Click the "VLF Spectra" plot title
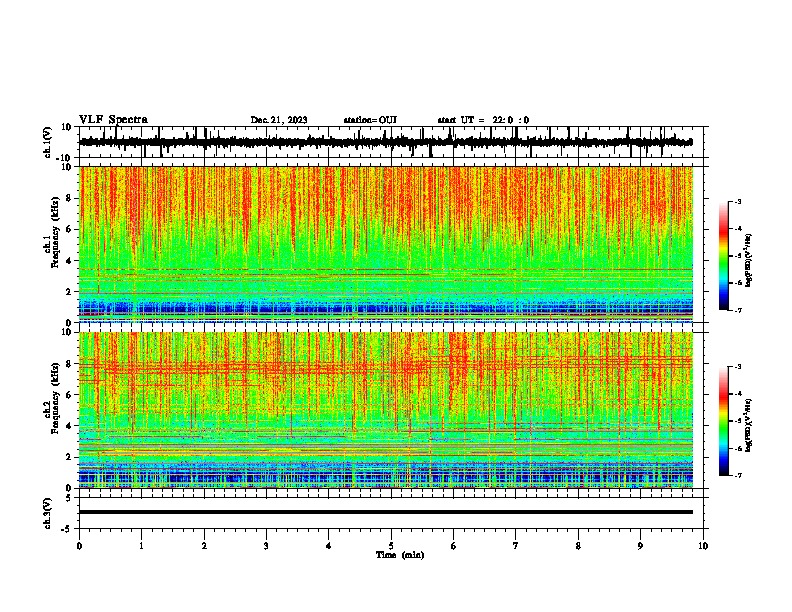Viewport: 792px width, 612px height. pos(113,120)
